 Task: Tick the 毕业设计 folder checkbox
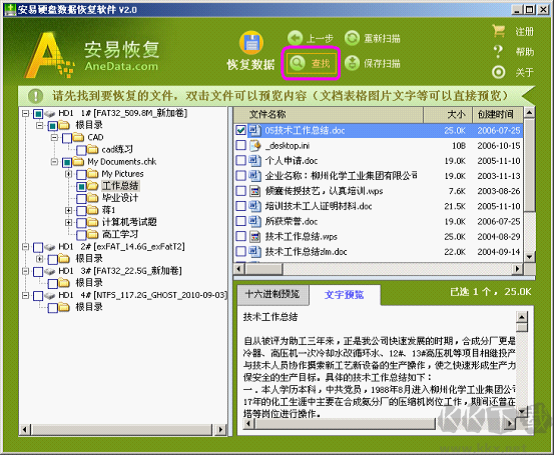point(82,198)
